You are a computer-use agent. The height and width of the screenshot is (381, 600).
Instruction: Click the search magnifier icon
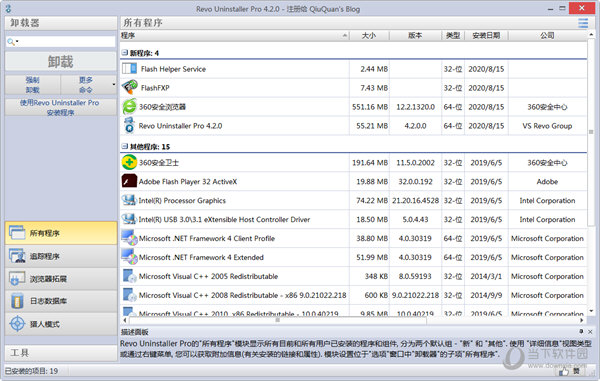(x=10, y=41)
